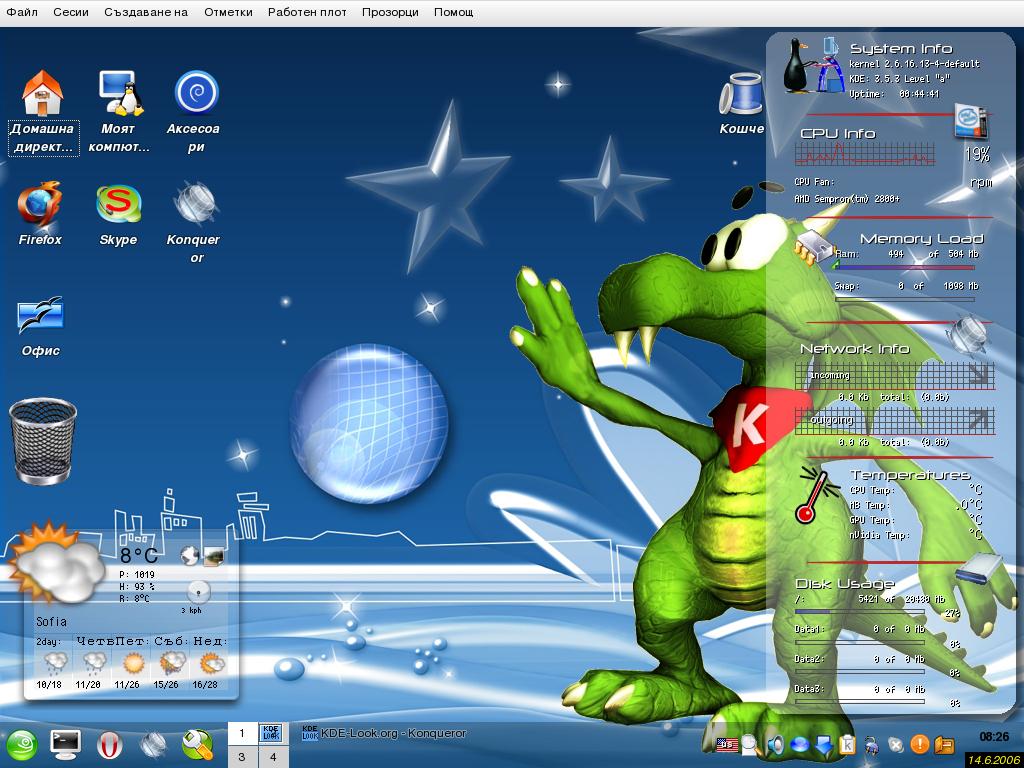Open the Прозорци menu
The image size is (1024, 768).
tap(391, 12)
